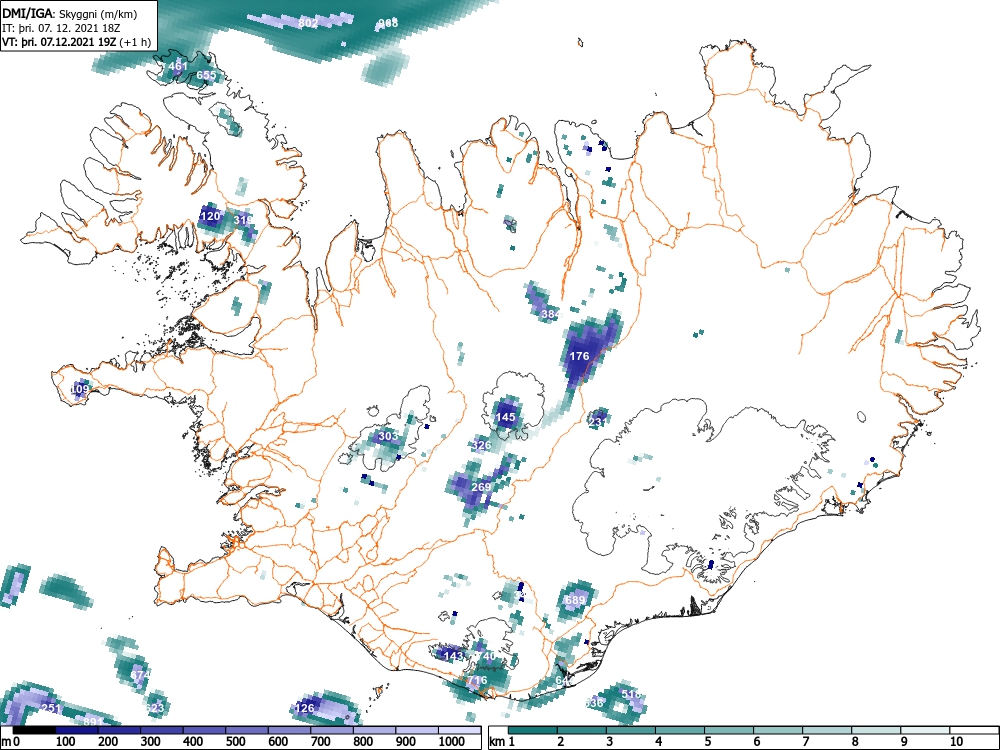Screen dimensions: 1000x750
Task: Click the visibility value 145
Action: coord(505,417)
